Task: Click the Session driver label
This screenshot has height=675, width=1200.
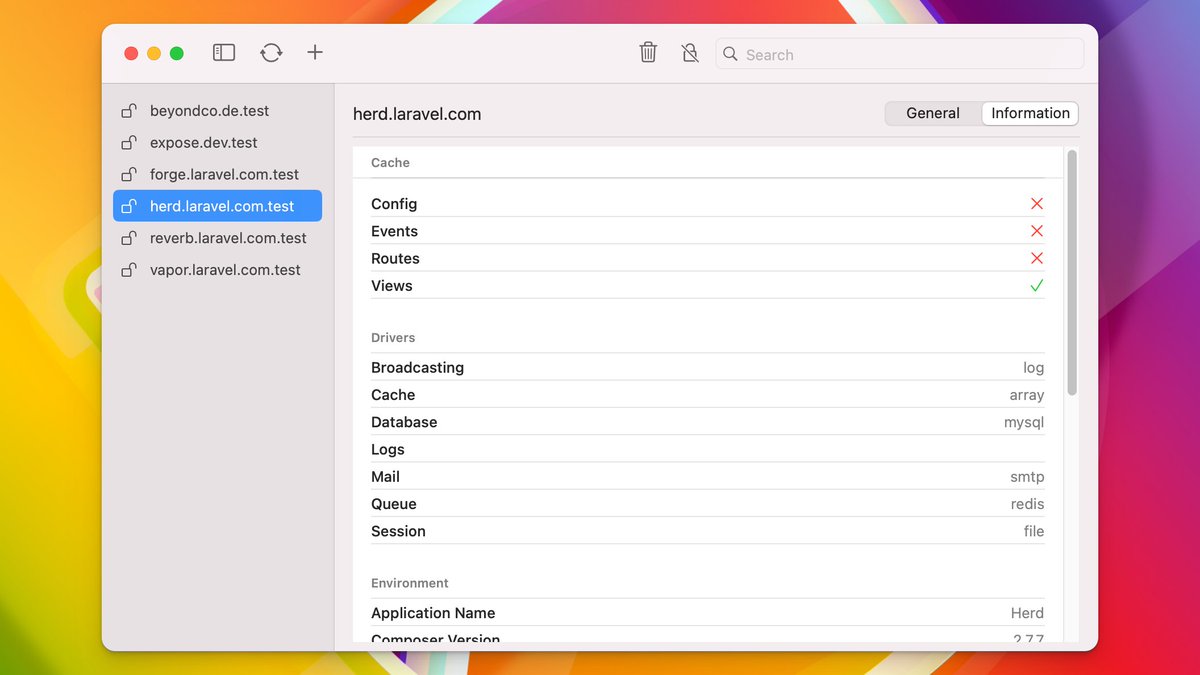Action: coord(398,531)
